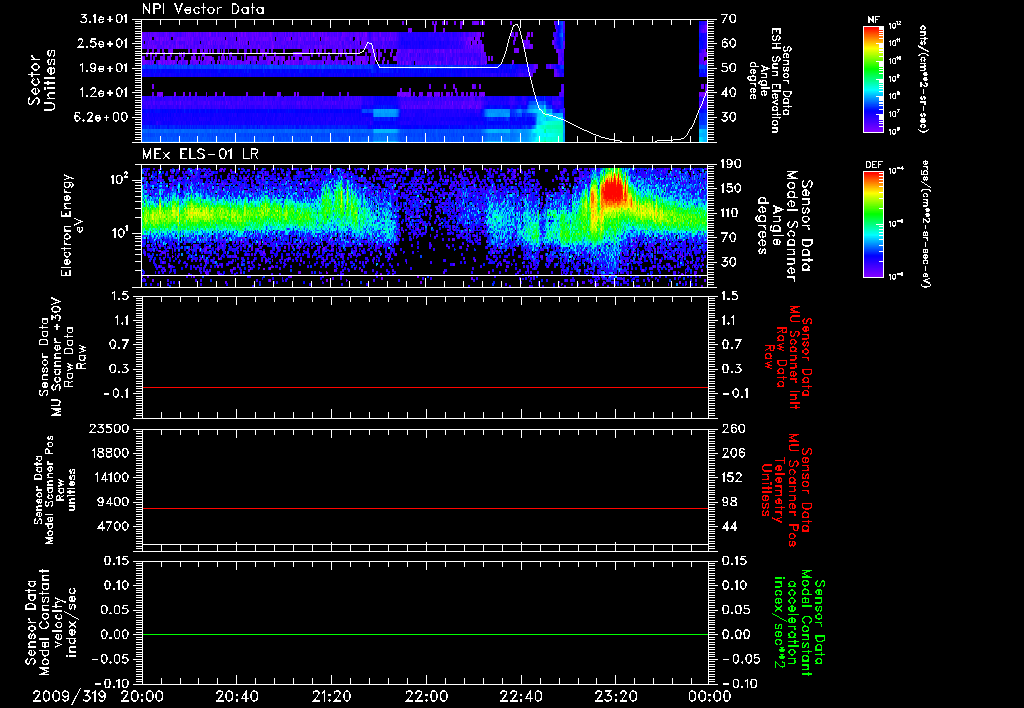Click the 23500 scanner position tick
1024x708 pixels.
point(108,429)
